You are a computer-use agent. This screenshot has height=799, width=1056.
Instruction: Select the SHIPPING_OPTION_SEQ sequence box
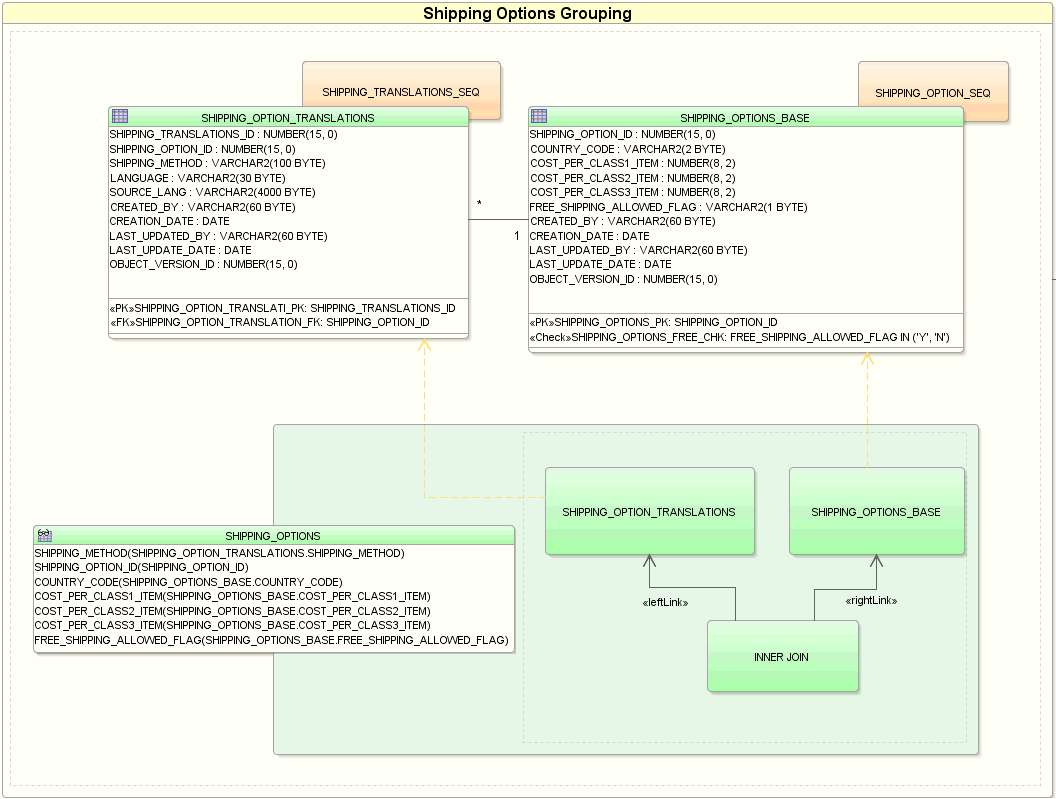point(932,90)
